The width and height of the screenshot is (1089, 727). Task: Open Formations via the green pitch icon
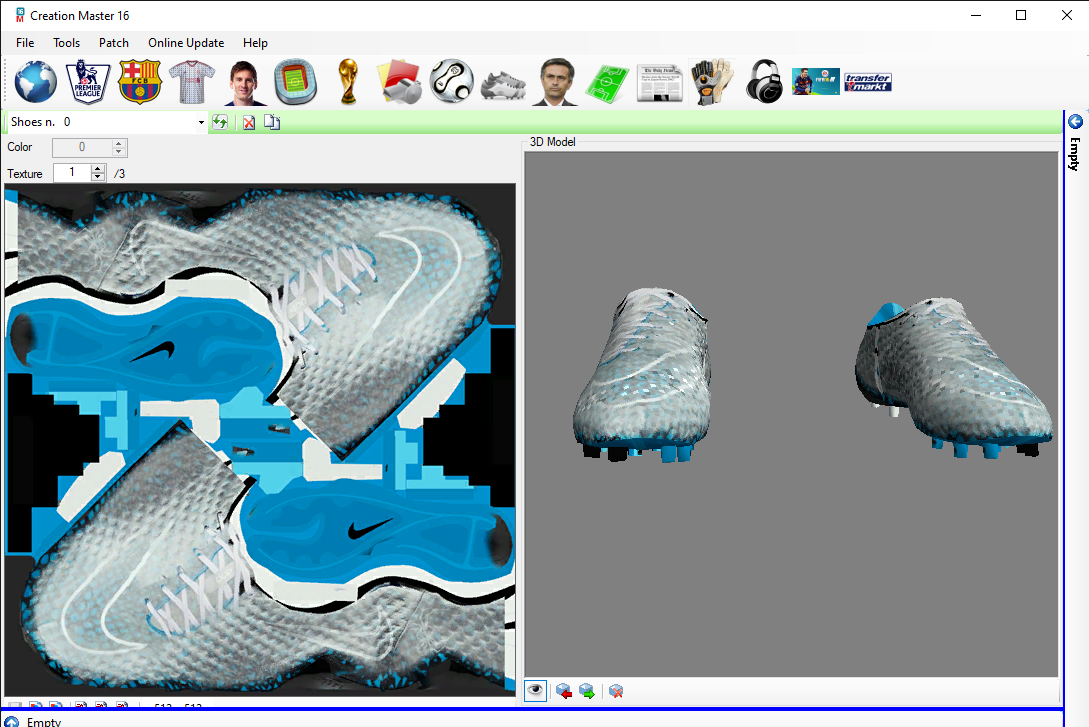607,83
